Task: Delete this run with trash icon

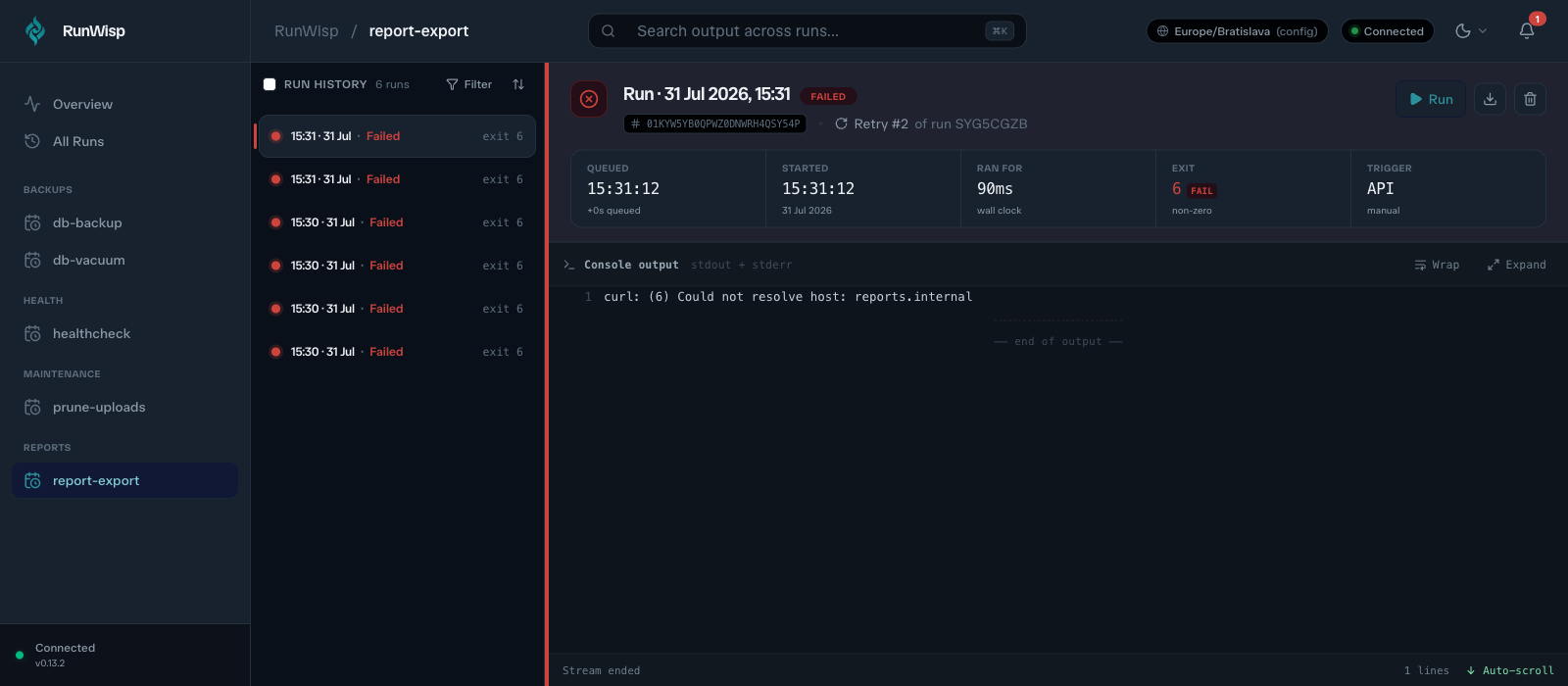Action: pyautogui.click(x=1530, y=99)
